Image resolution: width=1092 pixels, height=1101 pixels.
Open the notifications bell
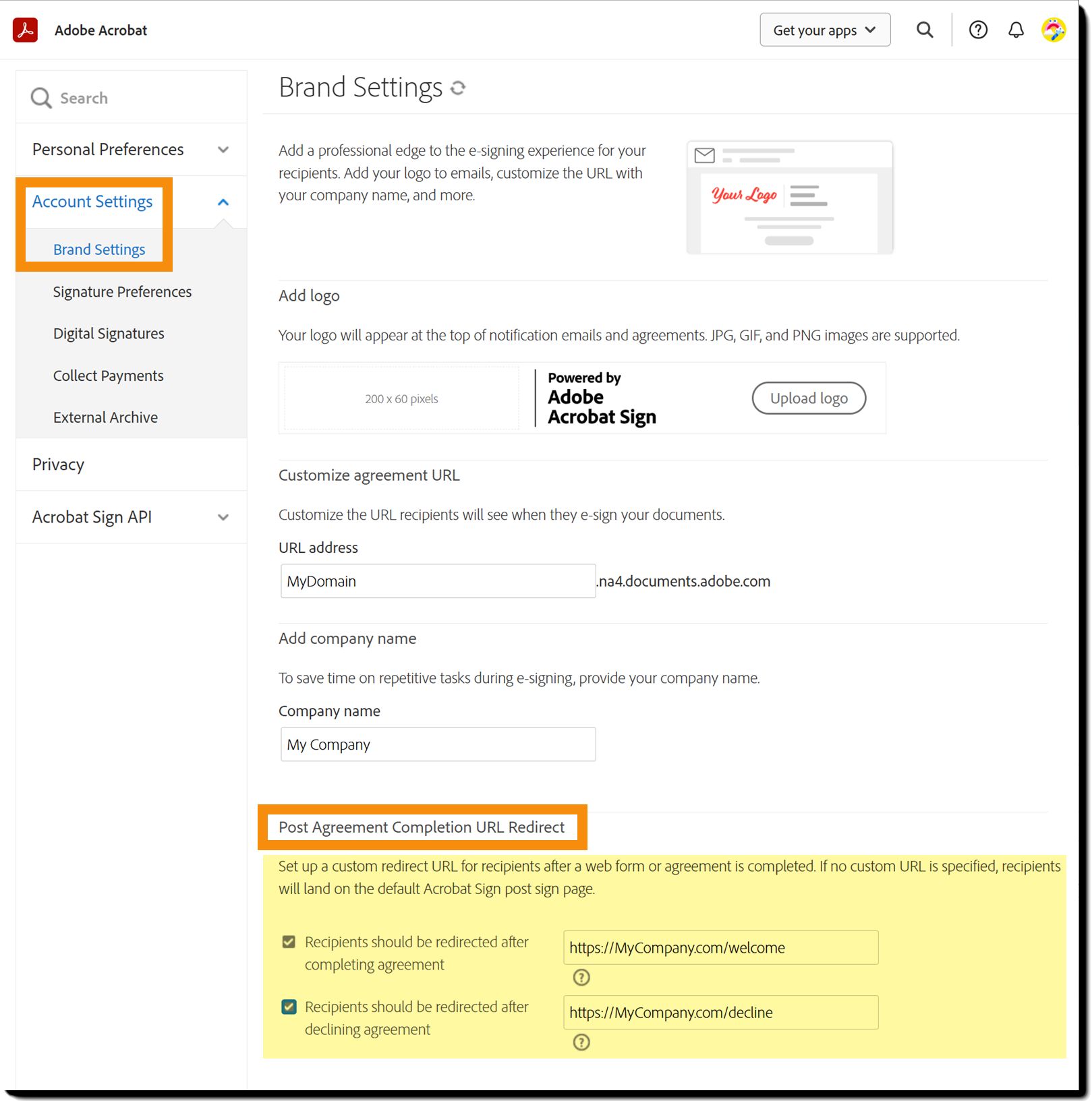click(x=1016, y=30)
